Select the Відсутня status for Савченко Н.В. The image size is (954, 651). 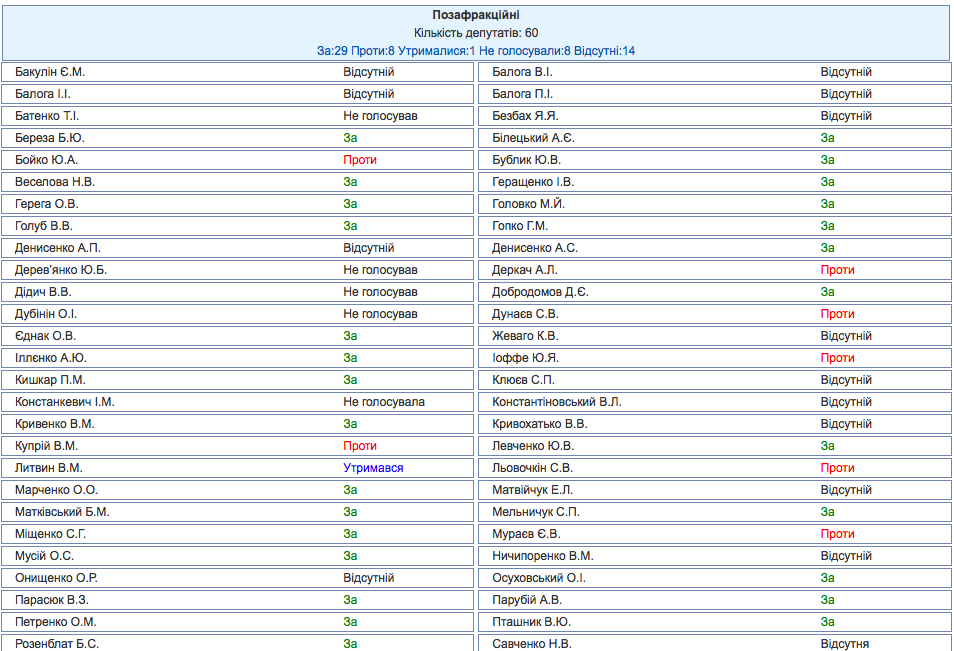click(845, 644)
